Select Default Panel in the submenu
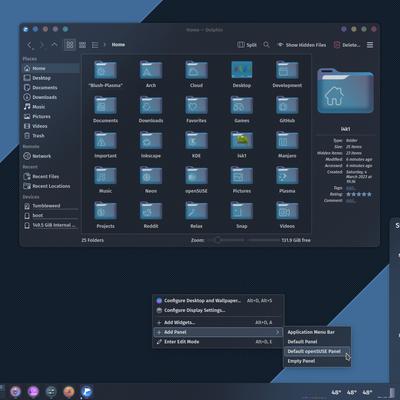 [x=317, y=342]
